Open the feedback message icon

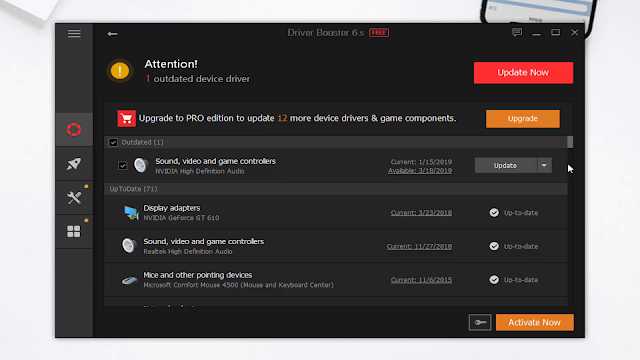point(517,32)
